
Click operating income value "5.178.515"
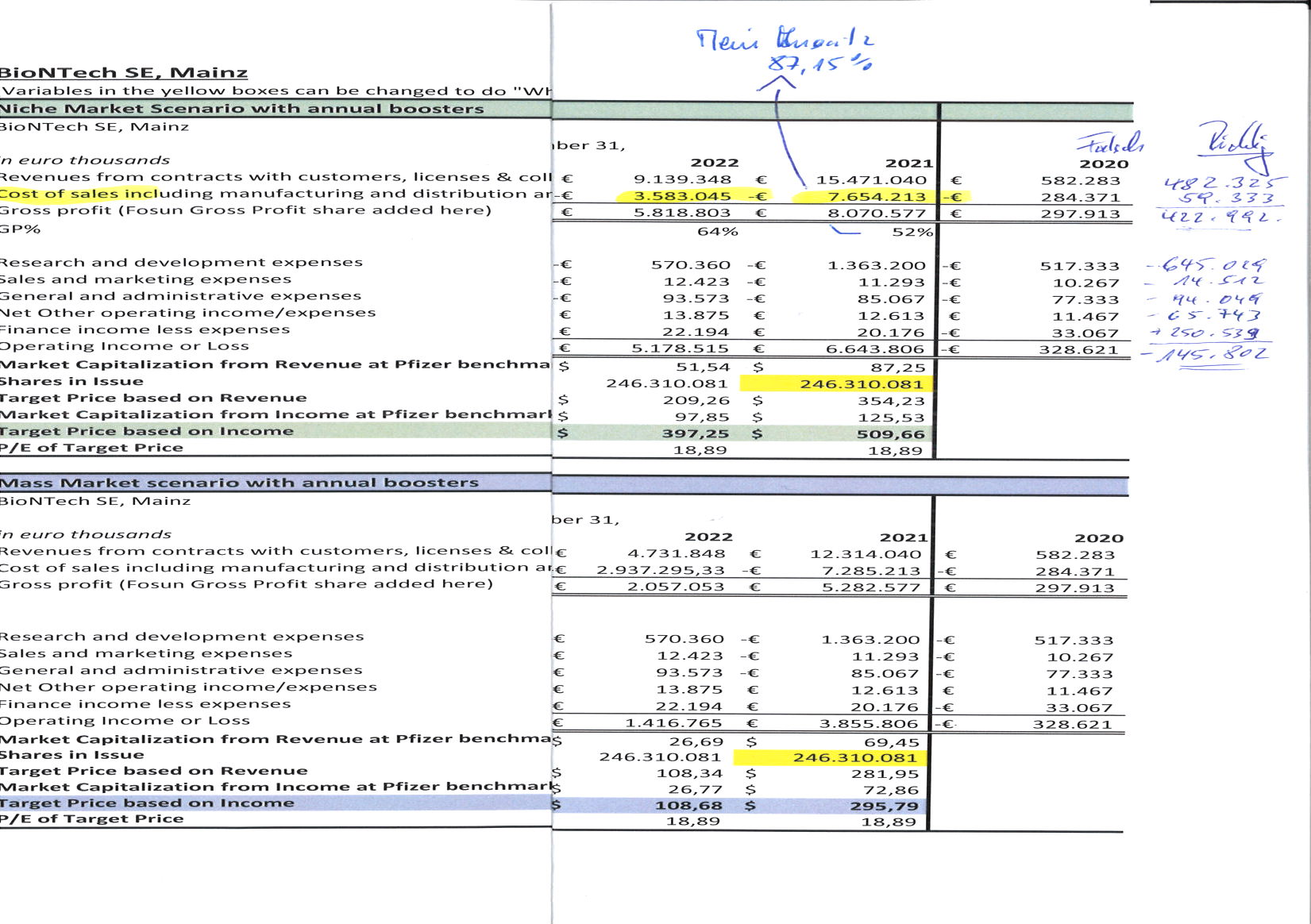(680, 348)
